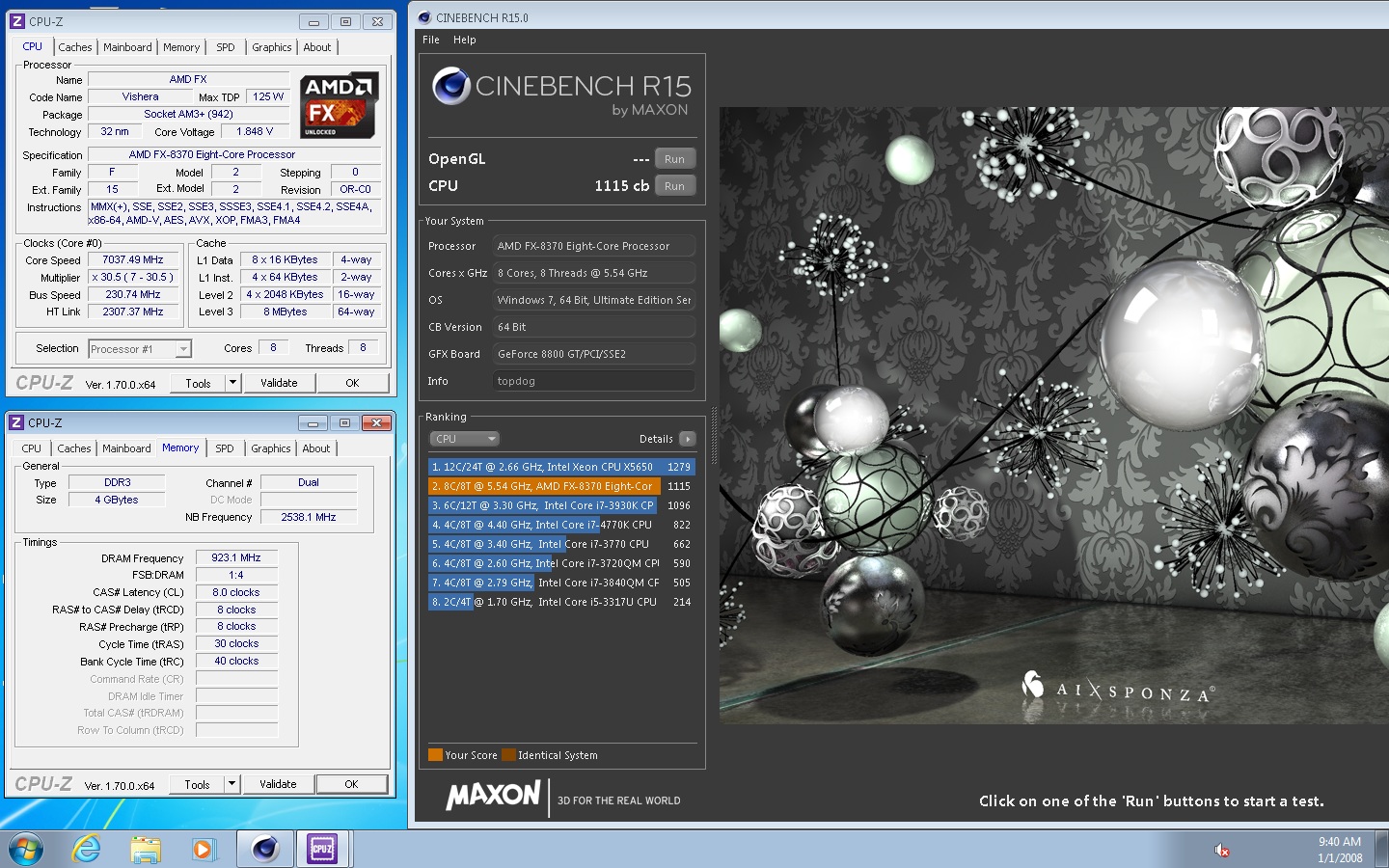Screen dimensions: 1389x868
Task: Click the DRAM Frequency value 923.1 MHz
Action: [x=236, y=557]
